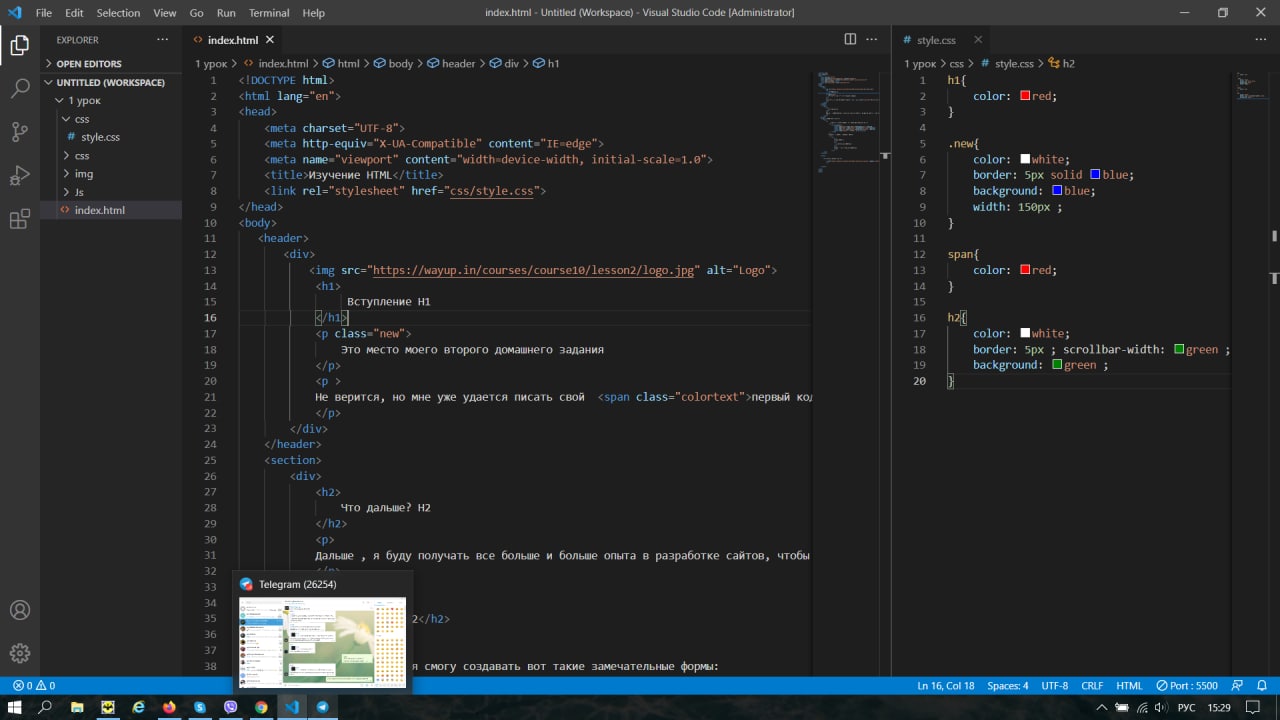The height and width of the screenshot is (720, 1280).
Task: Switch to the style.css tab
Action: 936,40
